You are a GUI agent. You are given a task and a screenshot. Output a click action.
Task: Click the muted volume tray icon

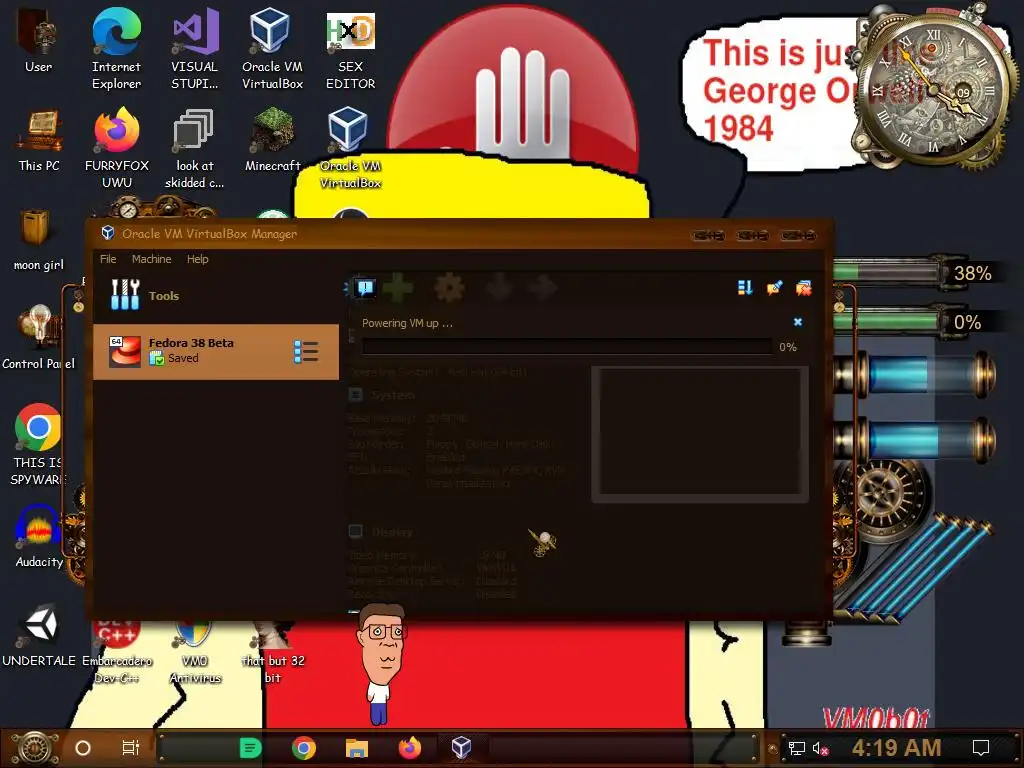821,748
